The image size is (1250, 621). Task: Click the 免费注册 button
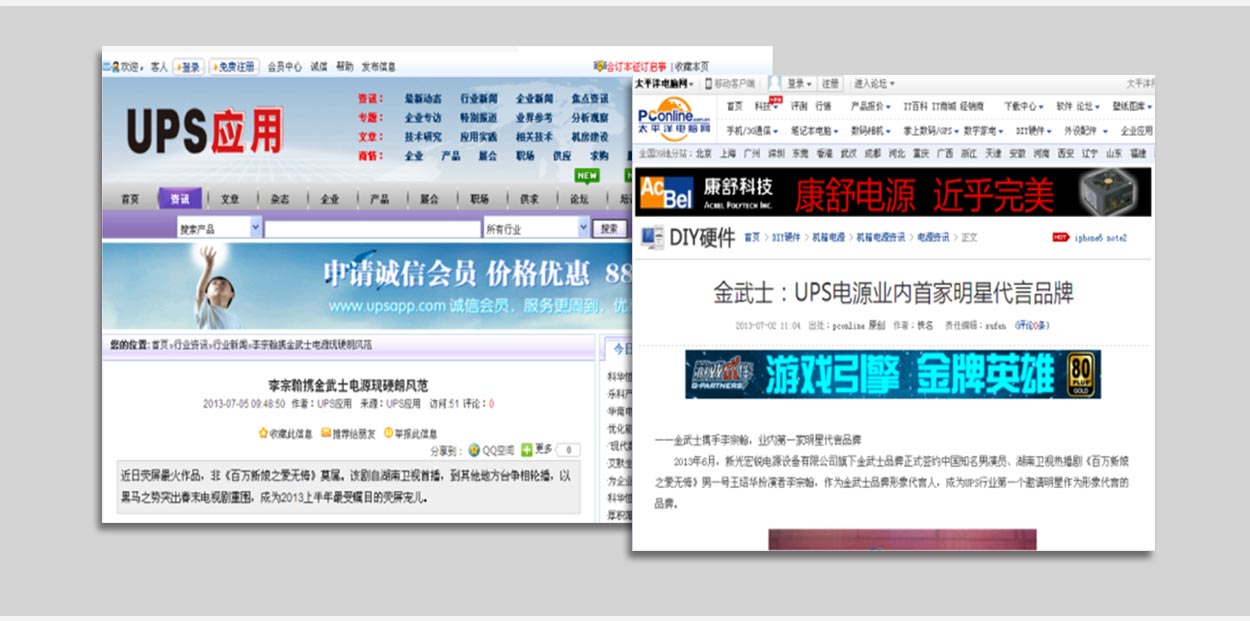tap(234, 67)
